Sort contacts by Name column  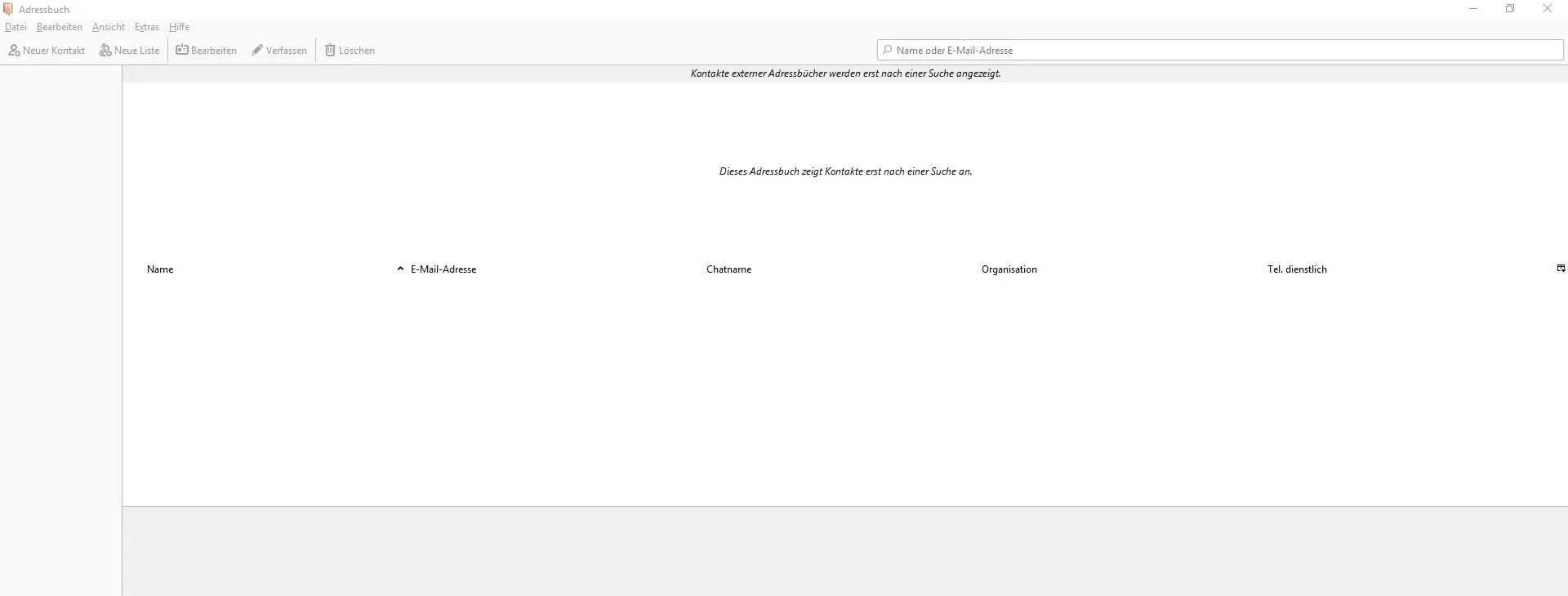coord(160,269)
